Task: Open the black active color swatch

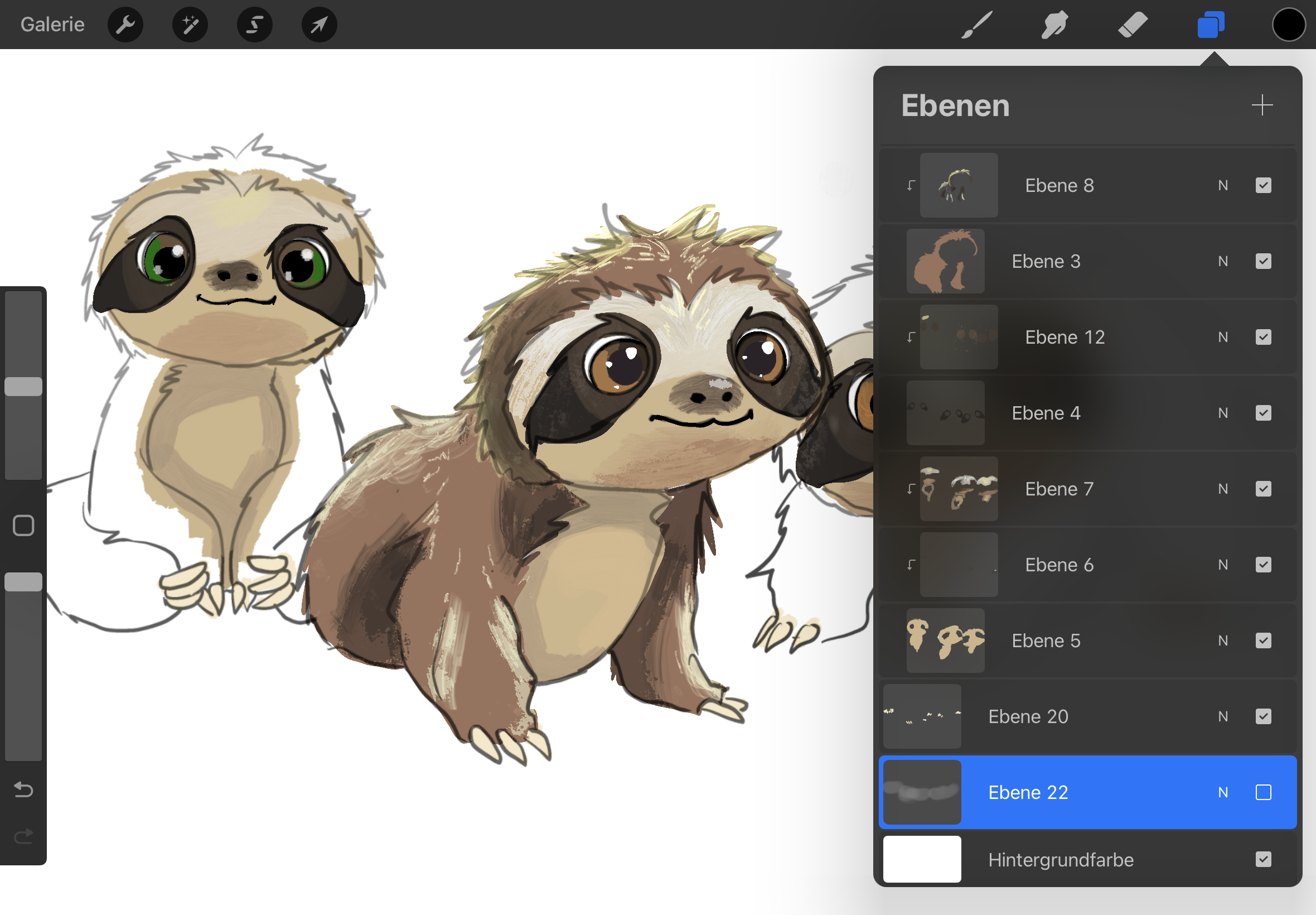Action: [1289, 25]
